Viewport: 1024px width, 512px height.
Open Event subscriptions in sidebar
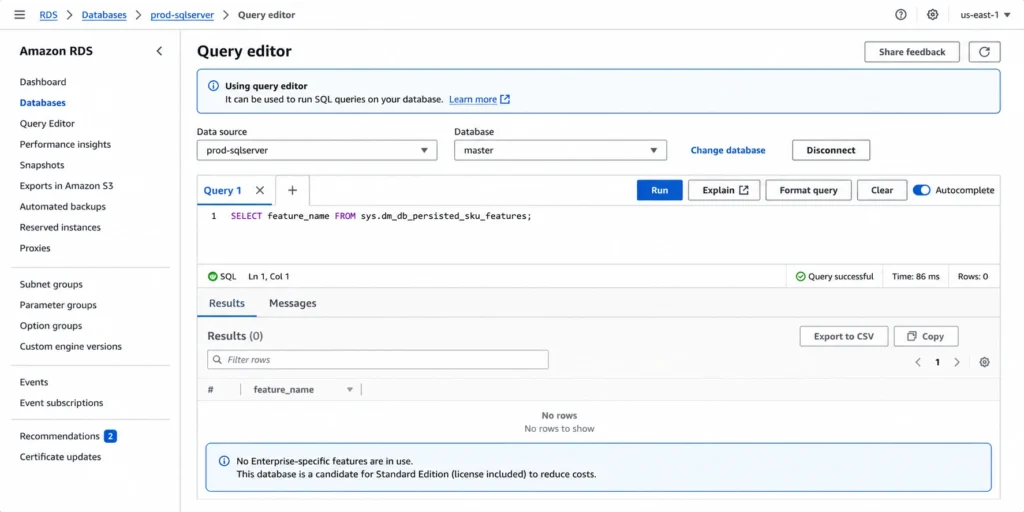pyautogui.click(x=61, y=403)
